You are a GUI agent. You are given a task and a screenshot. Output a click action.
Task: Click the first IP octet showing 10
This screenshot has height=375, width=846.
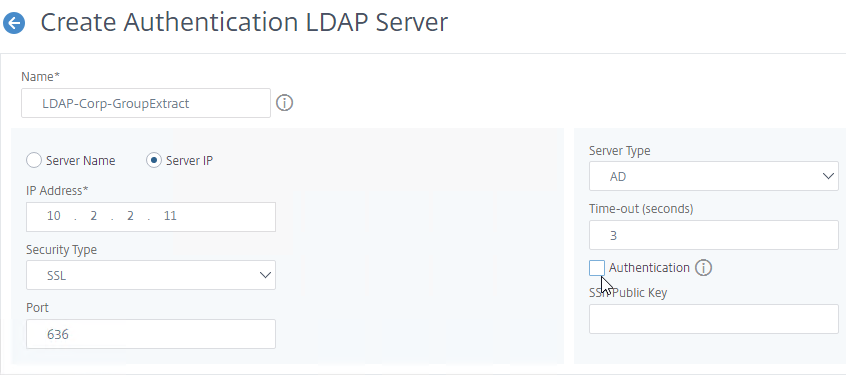(x=54, y=216)
